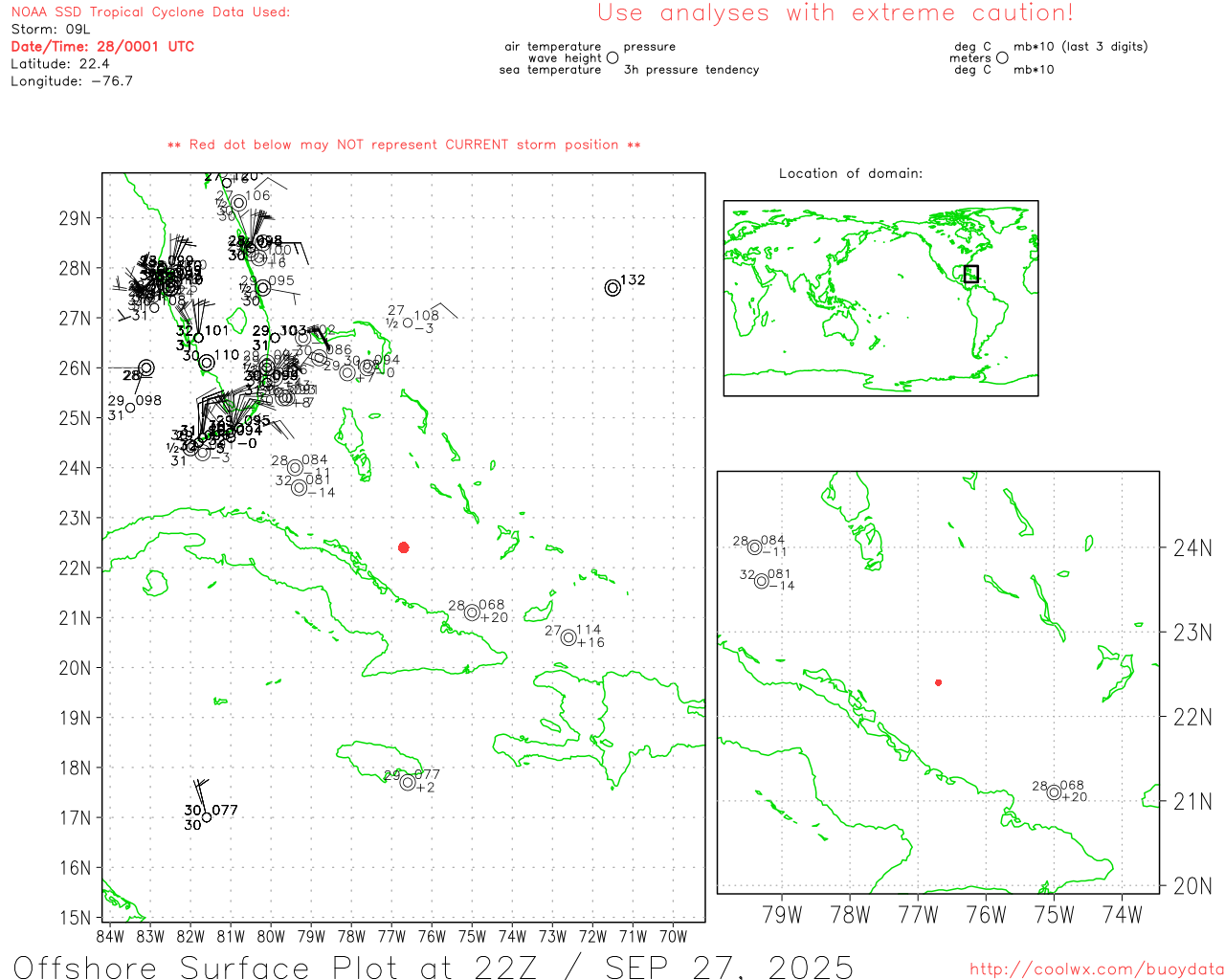The width and height of the screenshot is (1225, 980).
Task: Click the 'Location of domain:' label
Action: click(x=851, y=173)
